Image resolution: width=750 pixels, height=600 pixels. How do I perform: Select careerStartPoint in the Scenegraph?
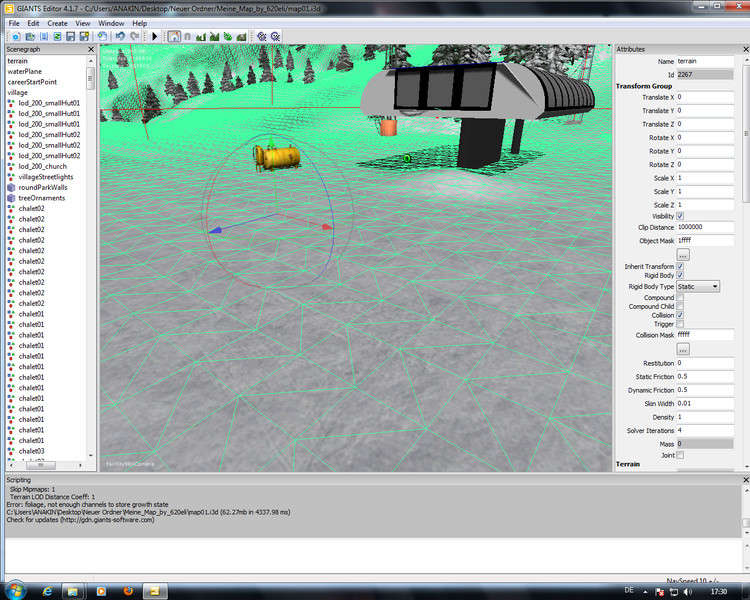[32, 82]
